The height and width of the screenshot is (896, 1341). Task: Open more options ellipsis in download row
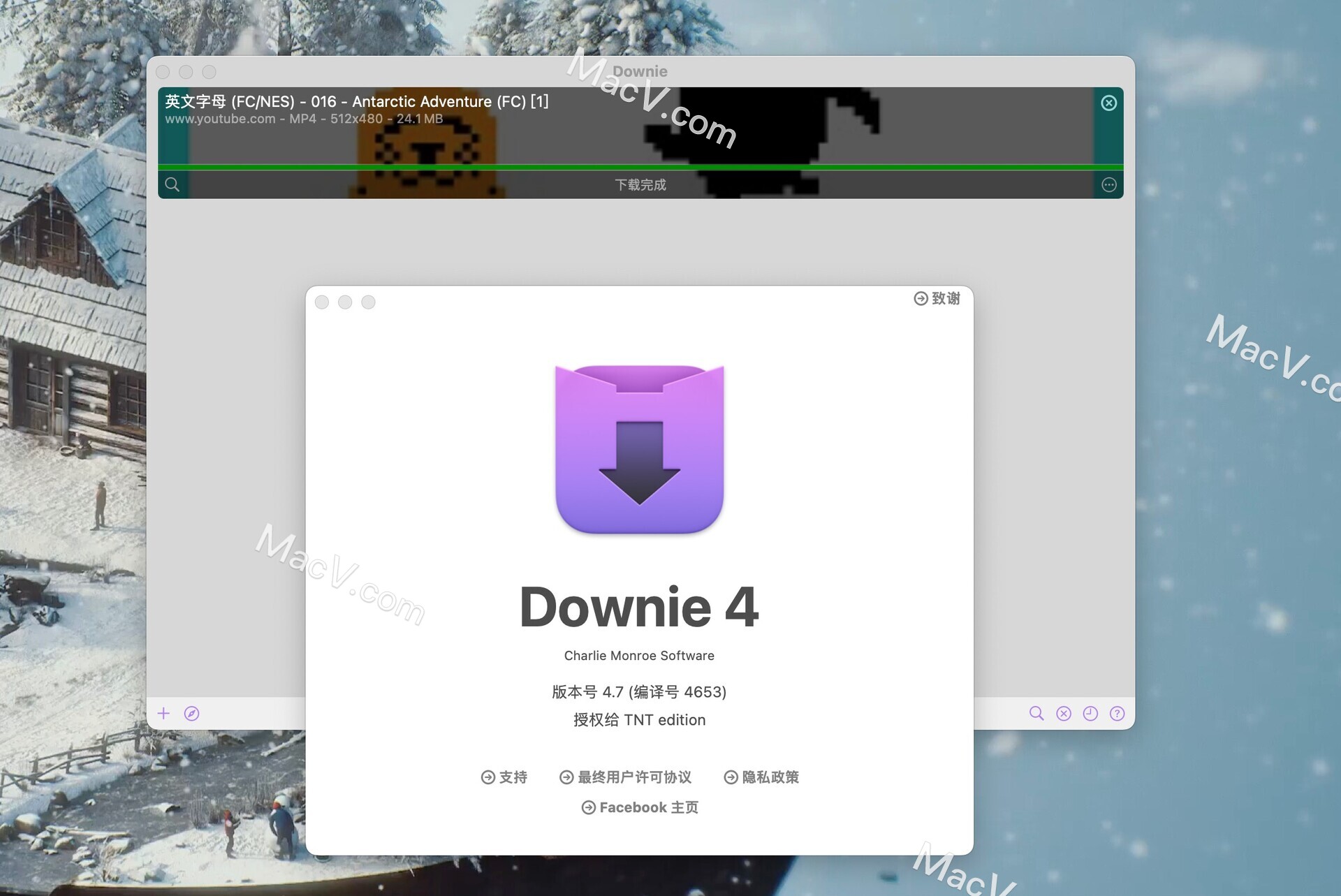point(1108,184)
